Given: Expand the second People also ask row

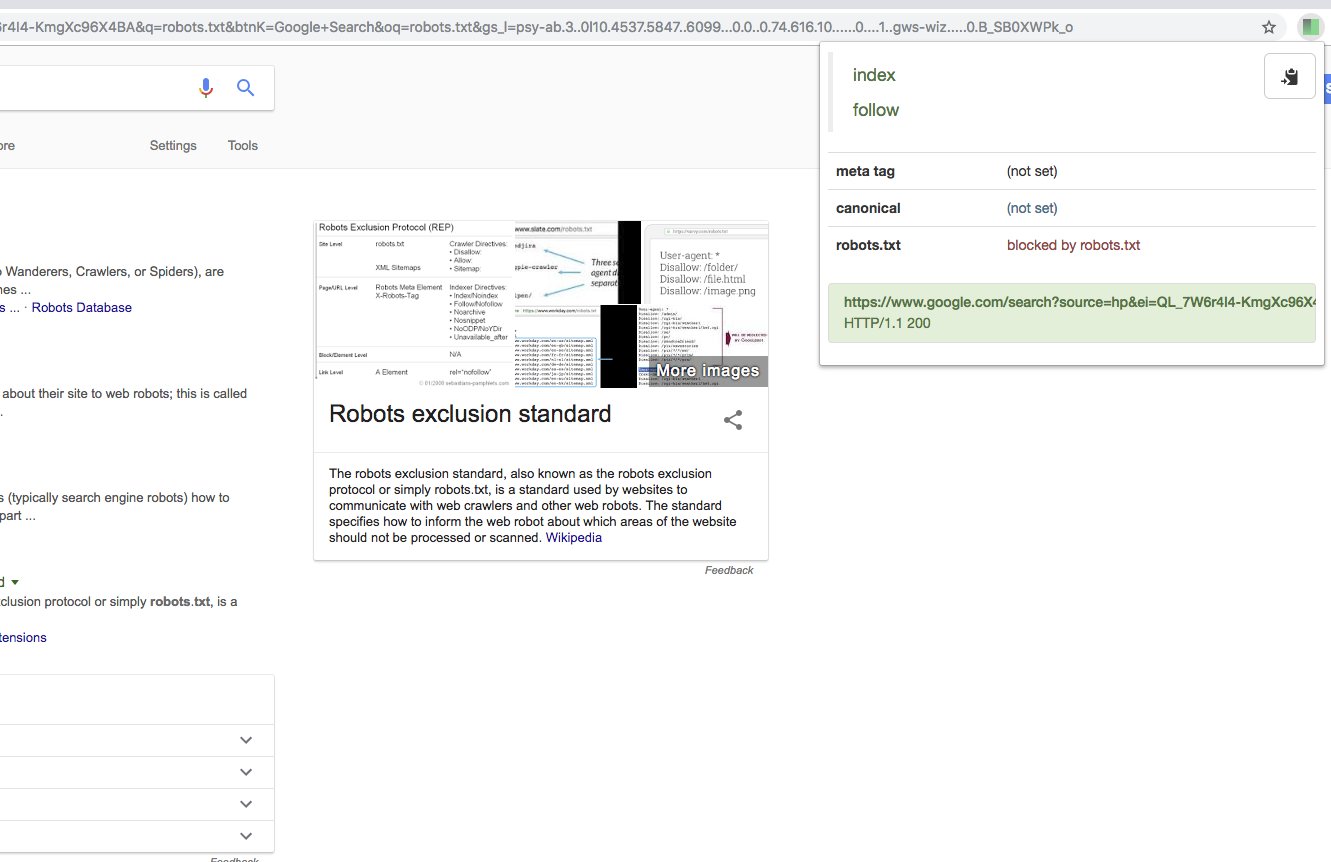Looking at the screenshot, I should coord(246,772).
